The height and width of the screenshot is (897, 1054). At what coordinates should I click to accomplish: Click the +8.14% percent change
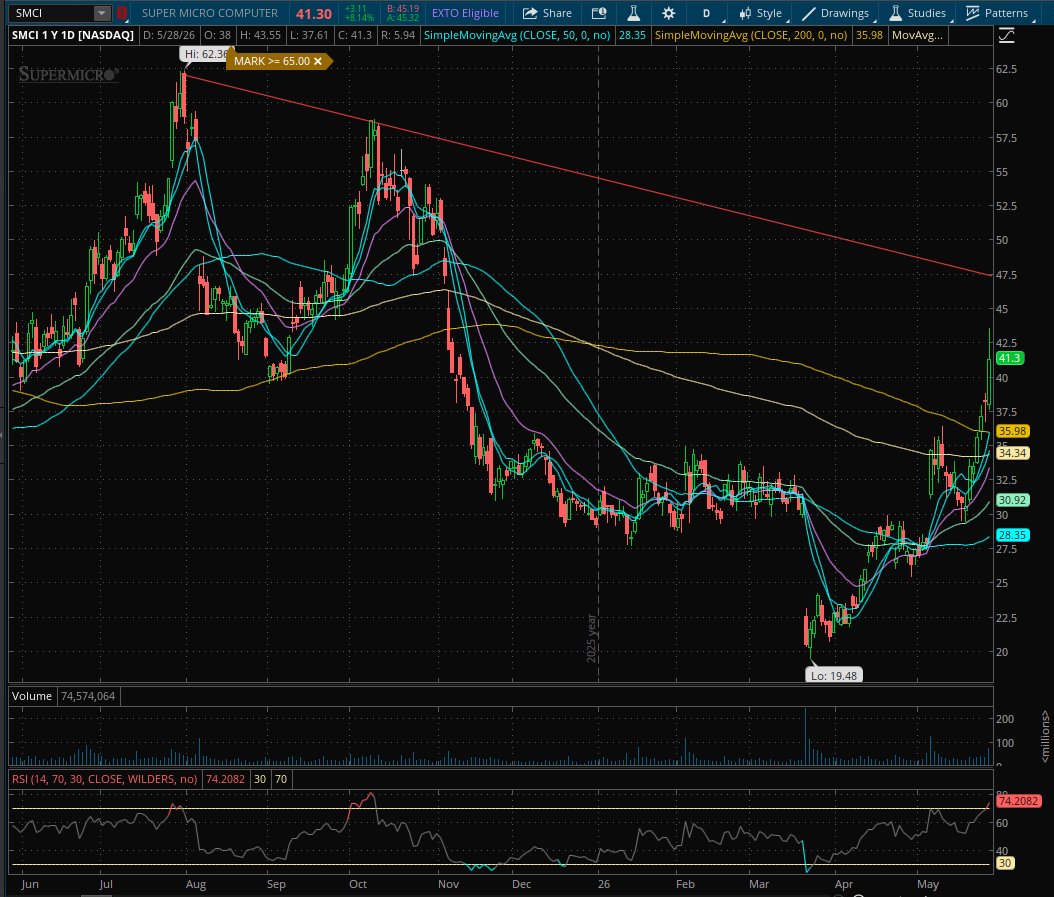point(358,17)
